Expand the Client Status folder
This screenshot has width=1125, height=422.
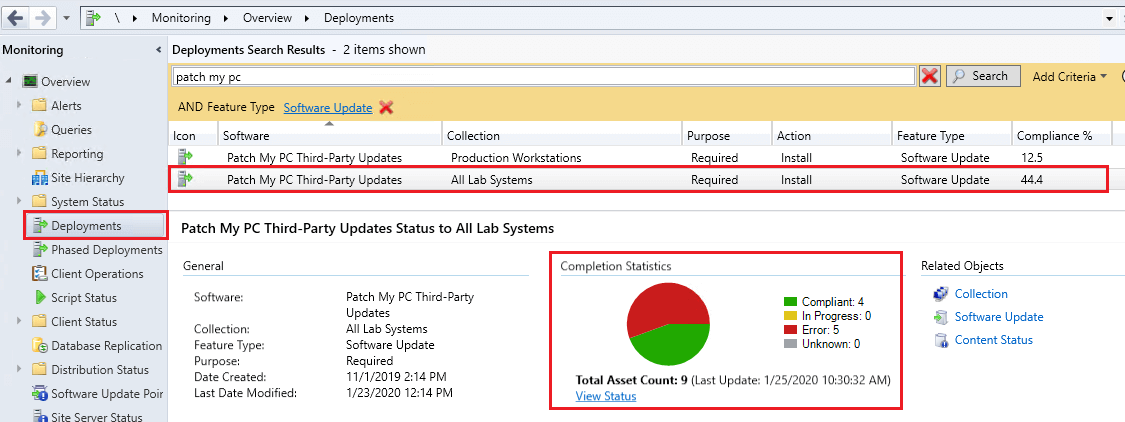pos(20,322)
